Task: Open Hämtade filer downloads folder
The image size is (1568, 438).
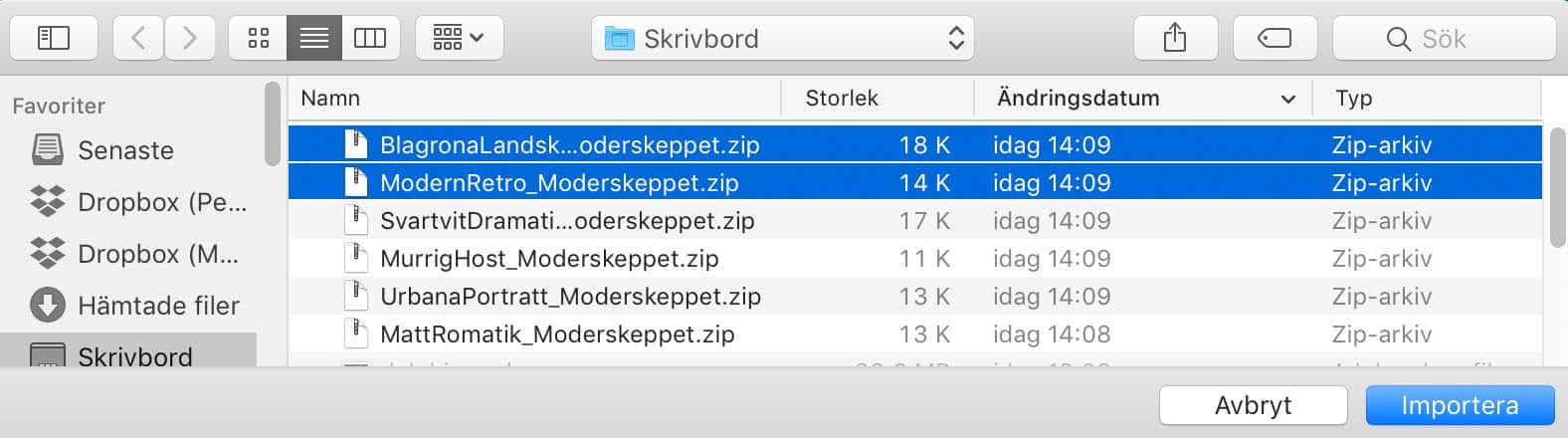Action: [158, 306]
